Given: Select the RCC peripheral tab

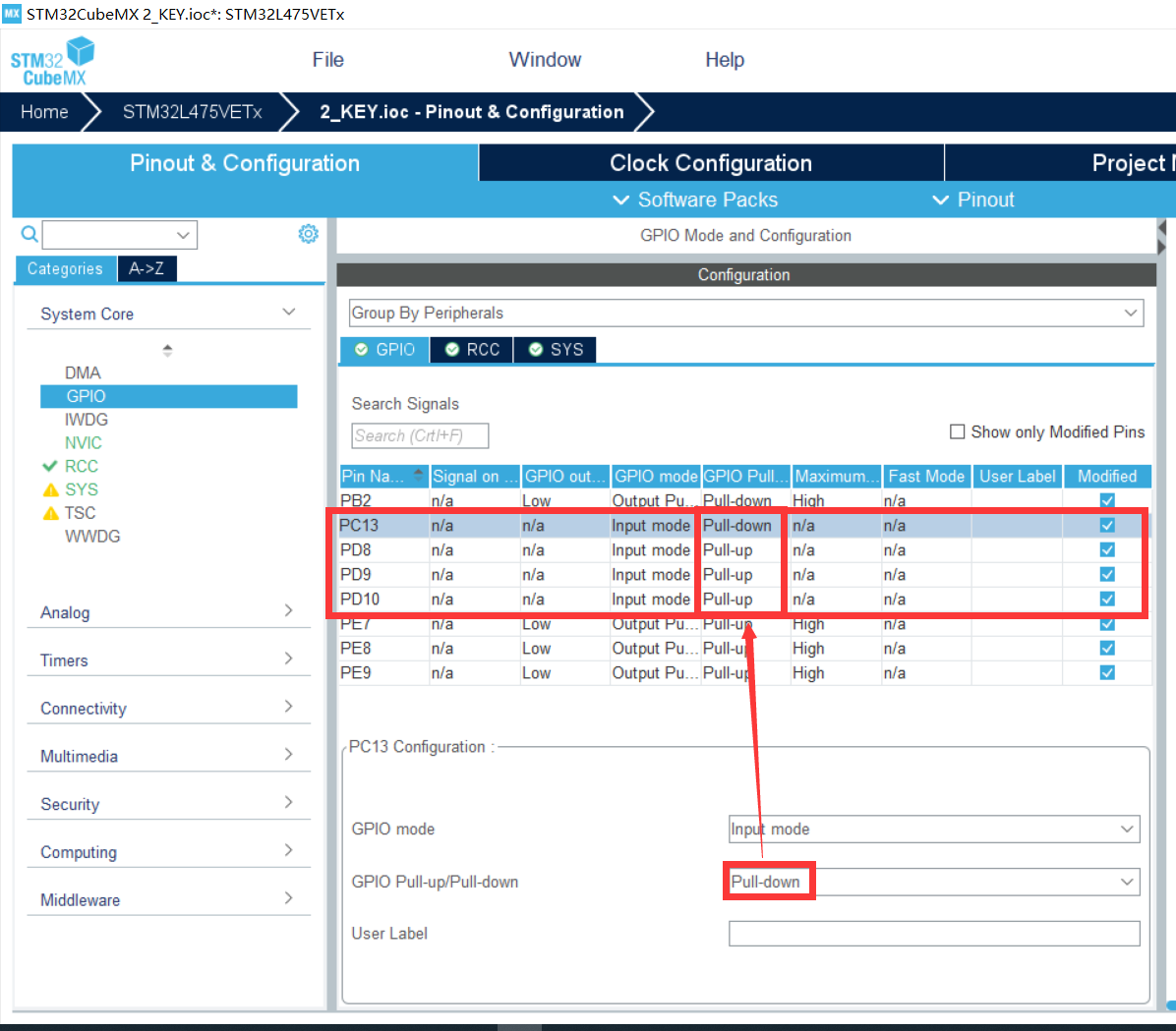Looking at the screenshot, I should click(x=472, y=350).
